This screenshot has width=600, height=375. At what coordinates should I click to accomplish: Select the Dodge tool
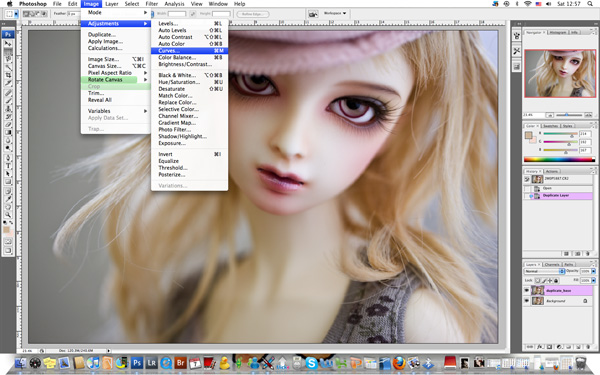pos(8,148)
